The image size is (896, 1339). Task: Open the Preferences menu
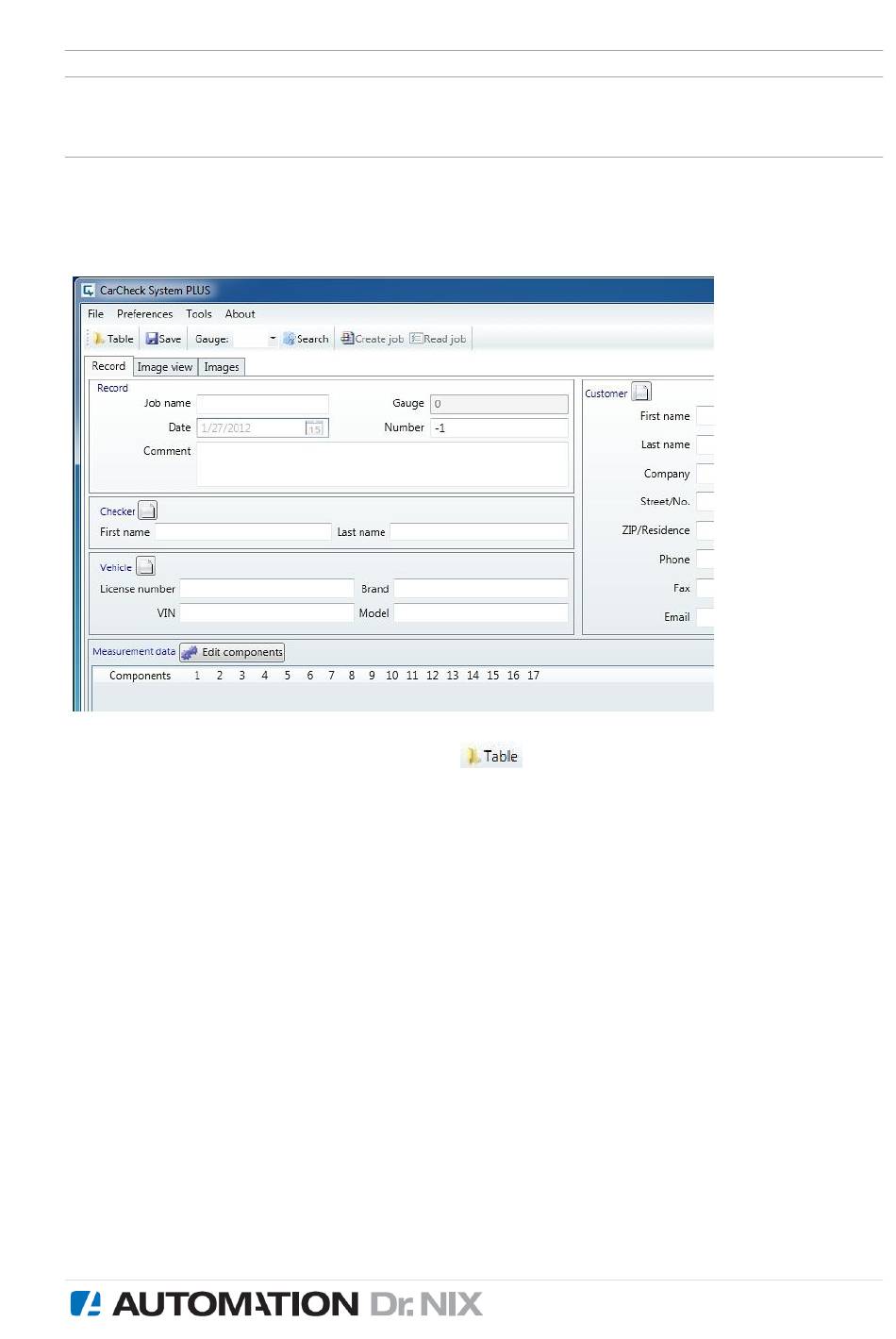[144, 314]
